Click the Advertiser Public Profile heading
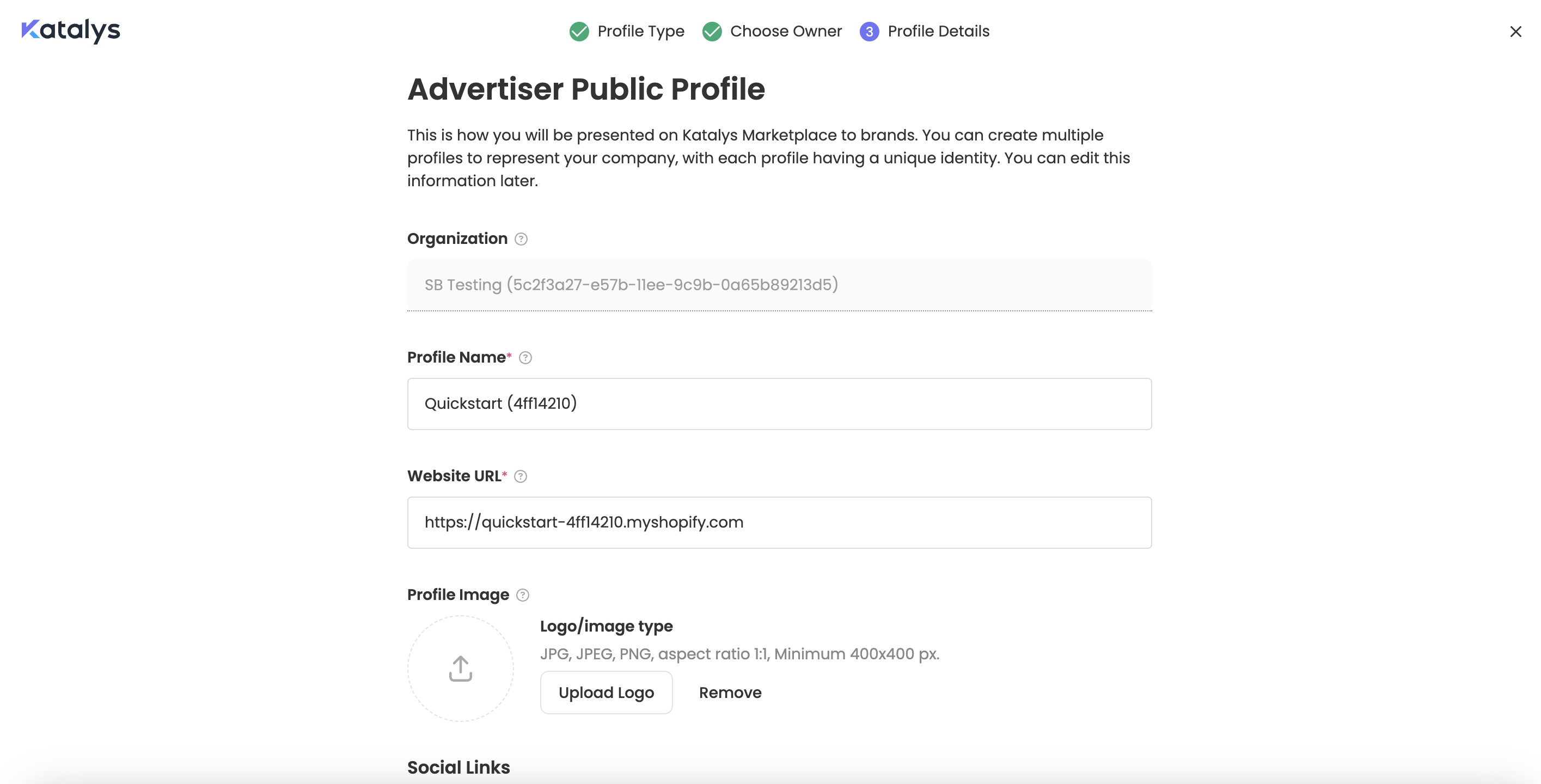This screenshot has height=784, width=1541. pyautogui.click(x=586, y=89)
